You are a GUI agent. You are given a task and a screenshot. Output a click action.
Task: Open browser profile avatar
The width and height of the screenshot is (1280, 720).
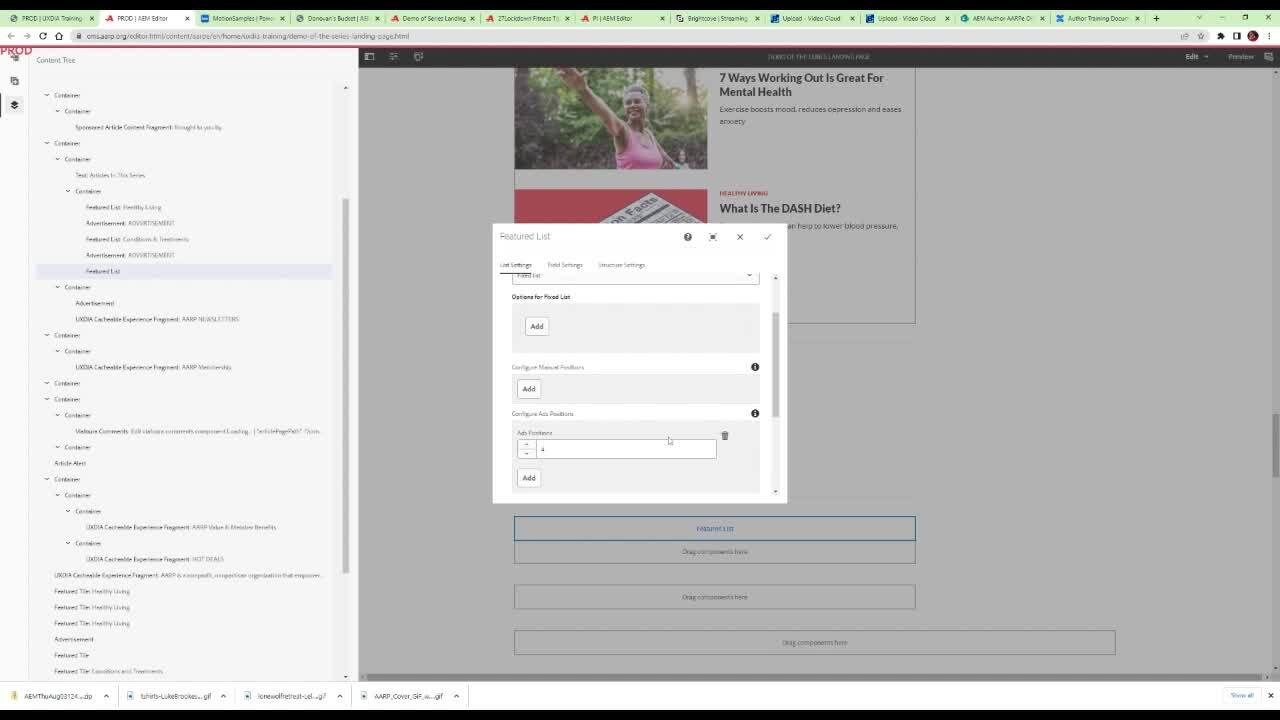pos(1252,36)
